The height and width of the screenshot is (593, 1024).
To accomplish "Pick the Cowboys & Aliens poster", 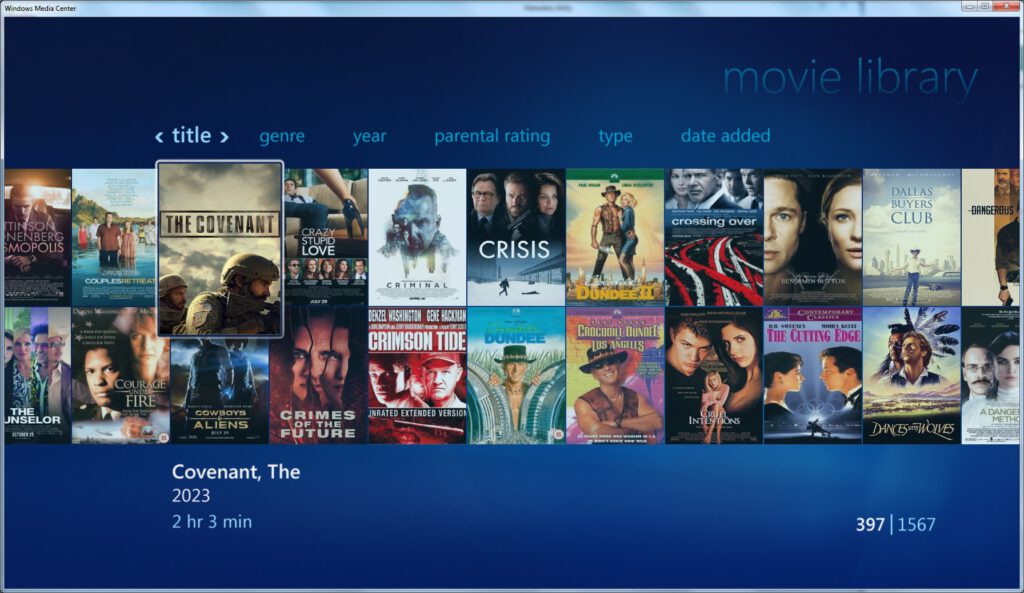I will (219, 391).
